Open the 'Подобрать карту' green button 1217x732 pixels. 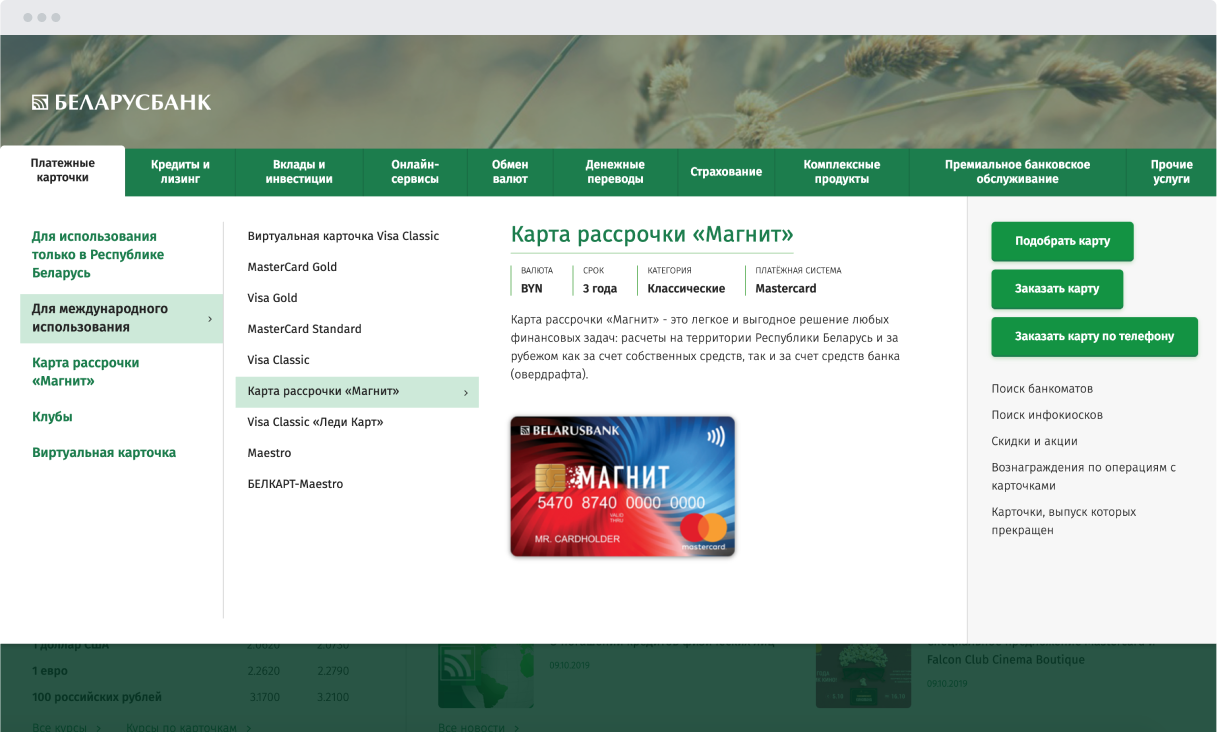1062,241
